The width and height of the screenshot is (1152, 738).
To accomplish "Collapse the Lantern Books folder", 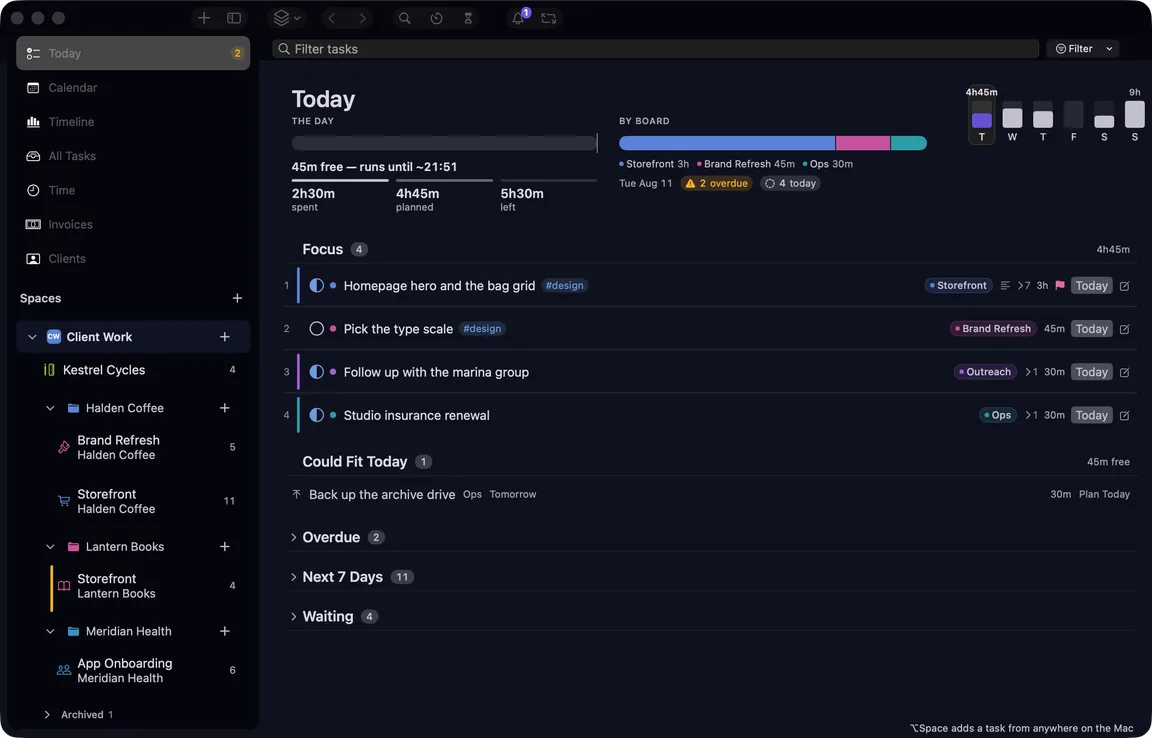I will pos(50,547).
